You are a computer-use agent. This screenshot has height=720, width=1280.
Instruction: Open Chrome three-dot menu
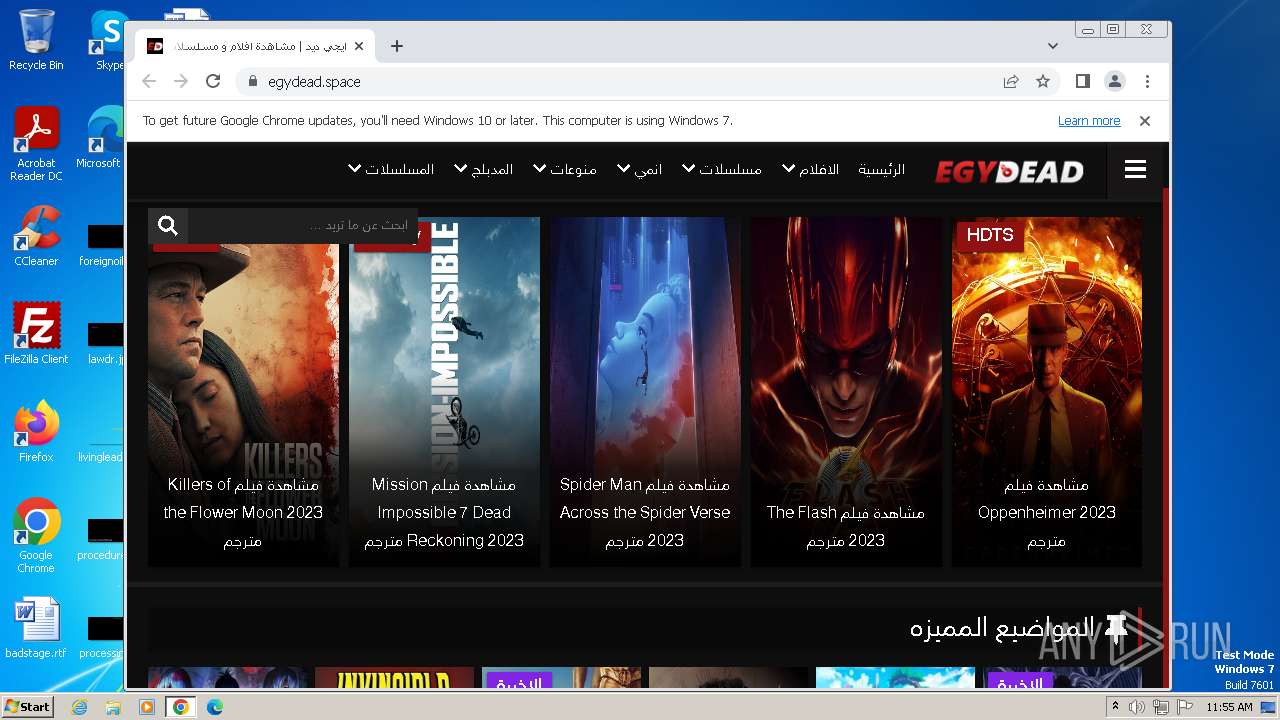[1147, 82]
